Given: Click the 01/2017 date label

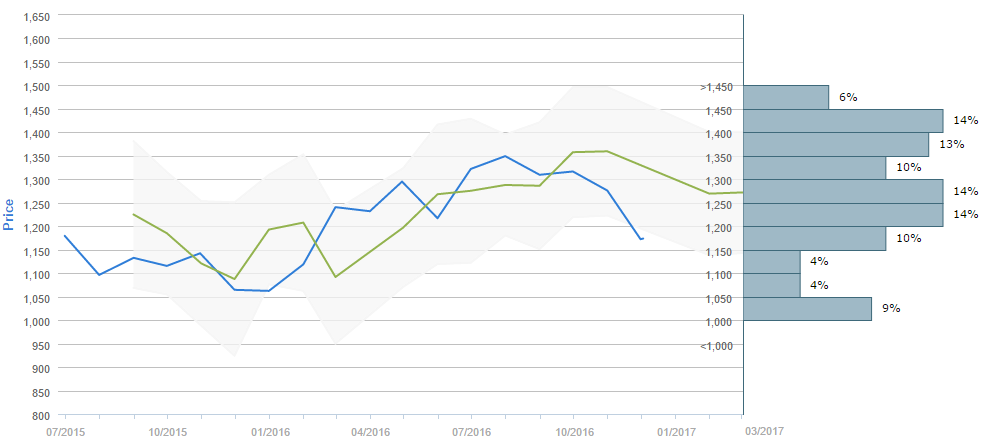Looking at the screenshot, I should pyautogui.click(x=676, y=431).
